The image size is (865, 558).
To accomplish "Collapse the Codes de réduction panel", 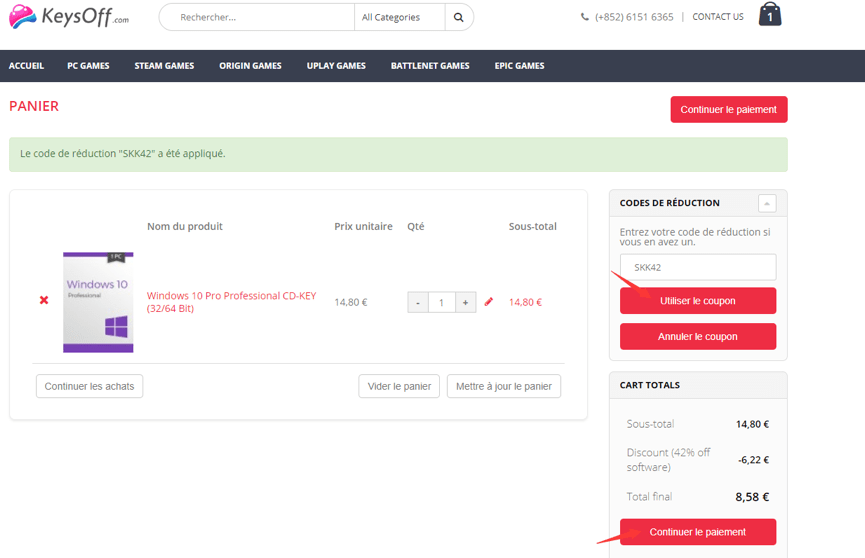I will [767, 203].
